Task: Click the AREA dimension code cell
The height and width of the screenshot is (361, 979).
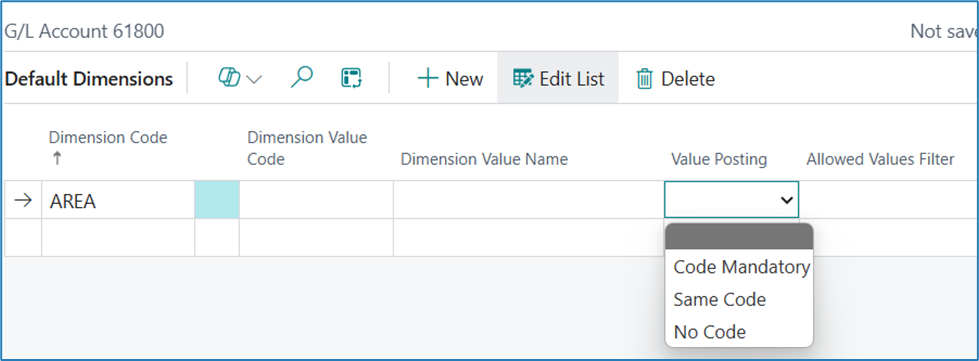Action: point(118,200)
